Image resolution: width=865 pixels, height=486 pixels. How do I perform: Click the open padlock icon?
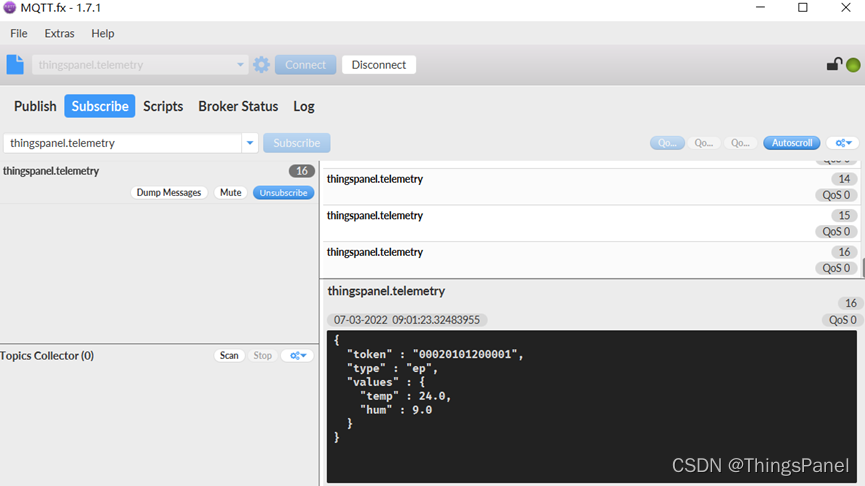coord(834,65)
